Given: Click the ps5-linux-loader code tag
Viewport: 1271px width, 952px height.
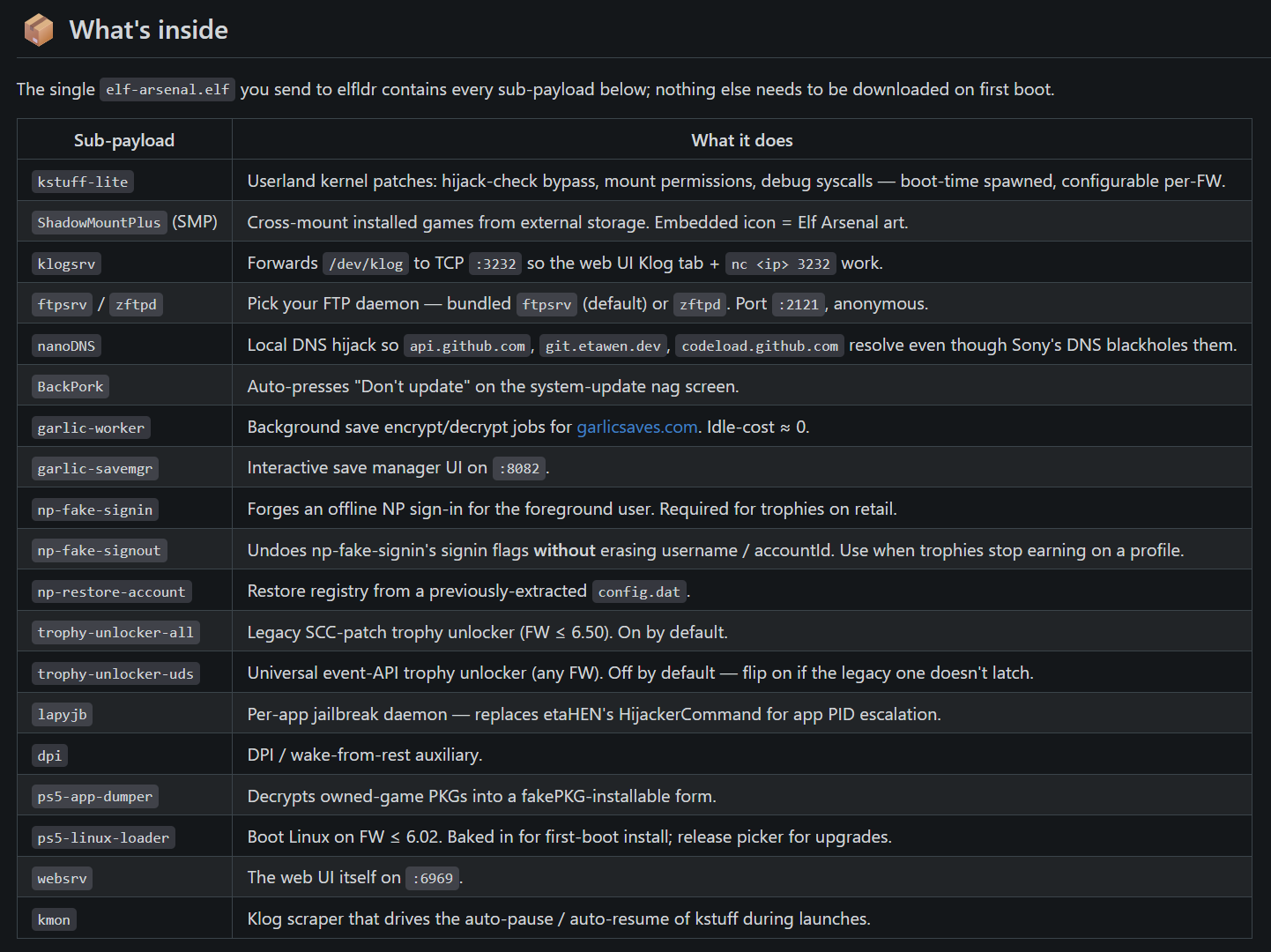Looking at the screenshot, I should click(x=103, y=837).
